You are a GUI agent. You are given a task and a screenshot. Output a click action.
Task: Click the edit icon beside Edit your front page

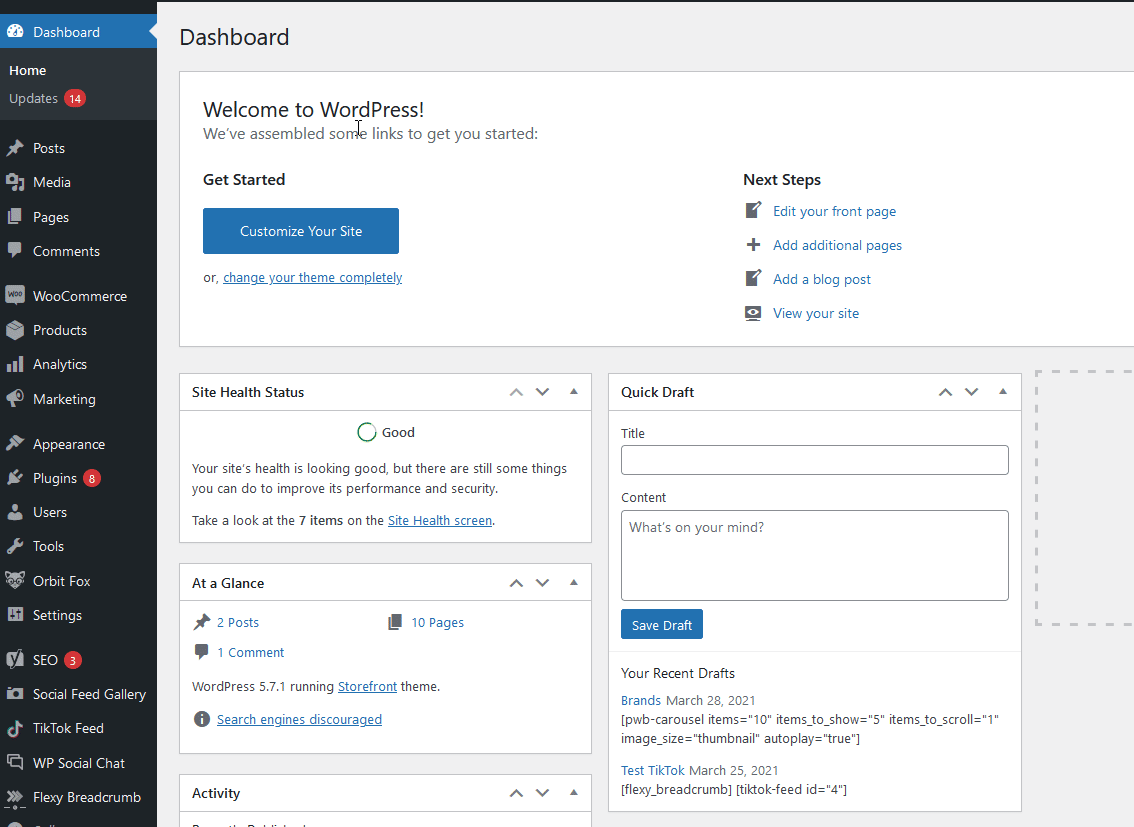click(x=753, y=210)
